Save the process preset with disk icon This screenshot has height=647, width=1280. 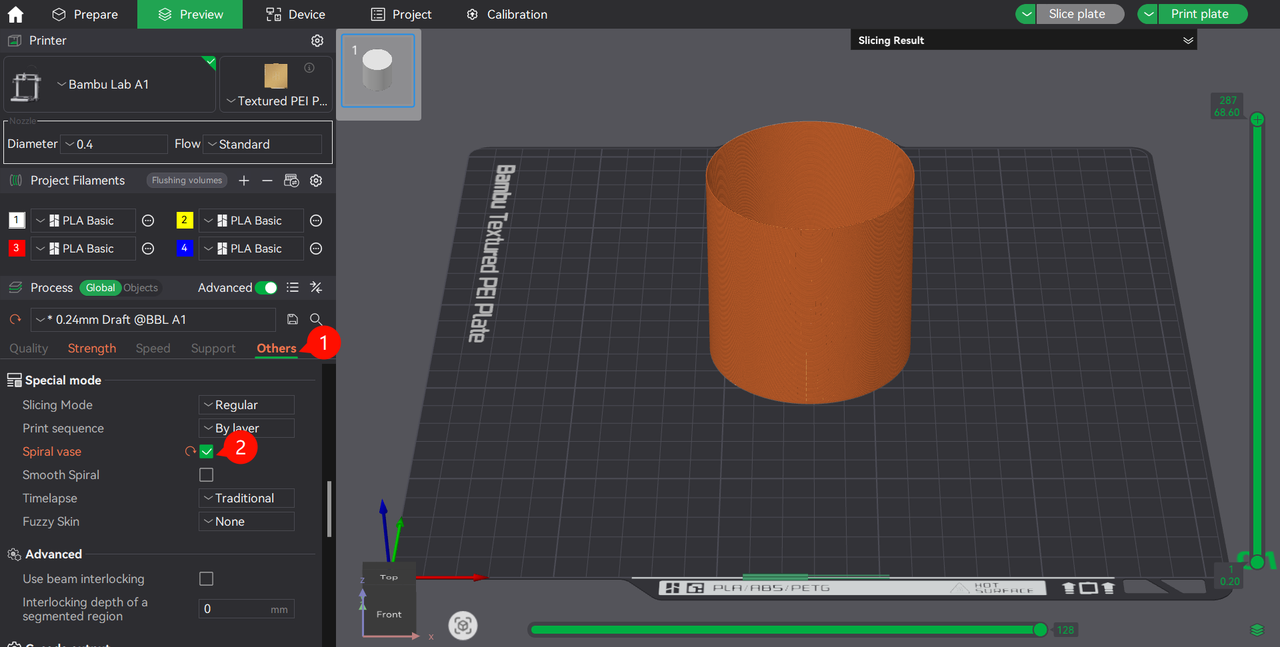[x=292, y=319]
